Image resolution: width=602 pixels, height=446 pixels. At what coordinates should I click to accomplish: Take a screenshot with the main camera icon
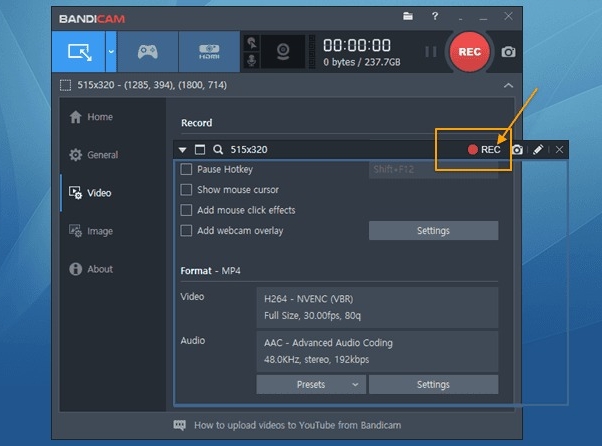[508, 52]
